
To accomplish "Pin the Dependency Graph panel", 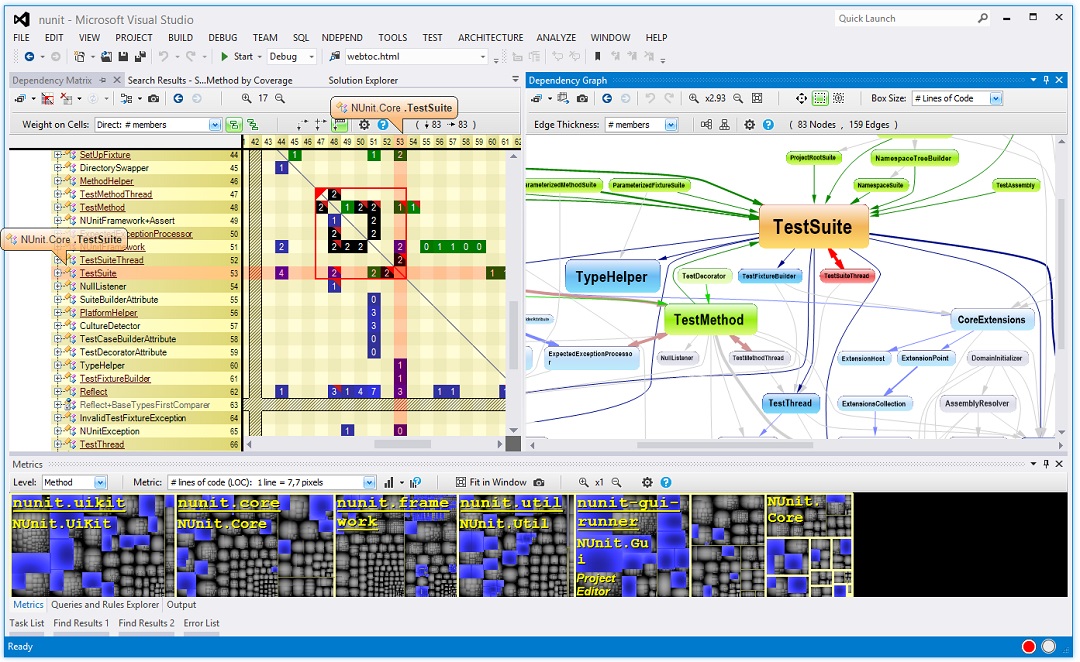I will 1046,80.
